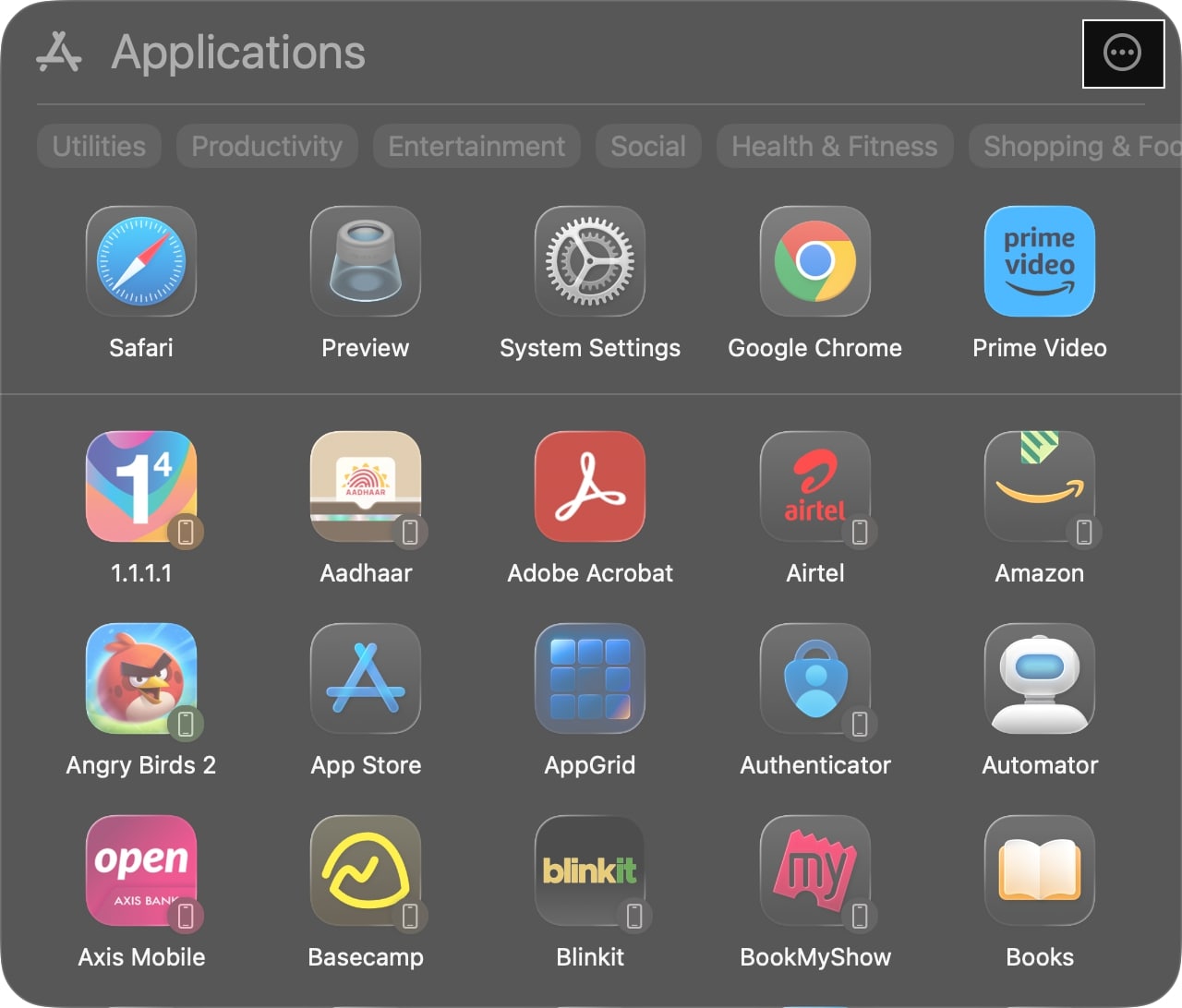This screenshot has width=1182, height=1008.
Task: Click the Applications header title
Action: pos(238,53)
